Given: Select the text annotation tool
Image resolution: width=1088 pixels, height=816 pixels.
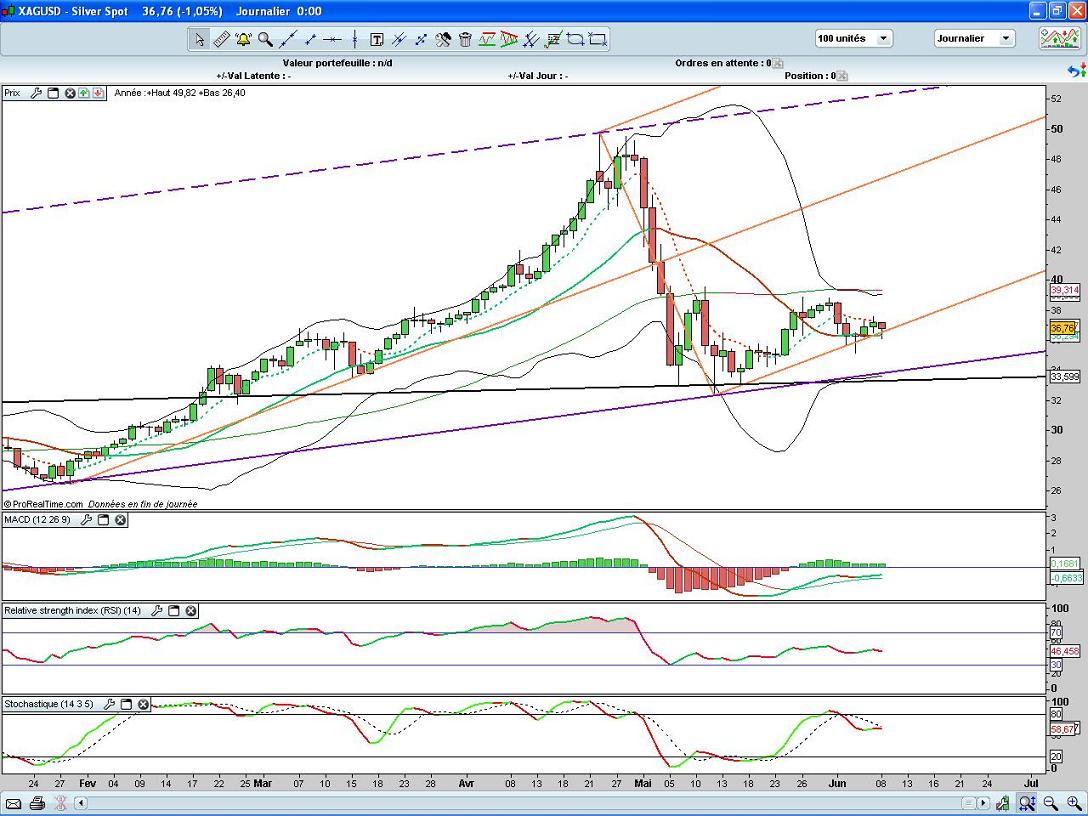Looking at the screenshot, I should [377, 39].
